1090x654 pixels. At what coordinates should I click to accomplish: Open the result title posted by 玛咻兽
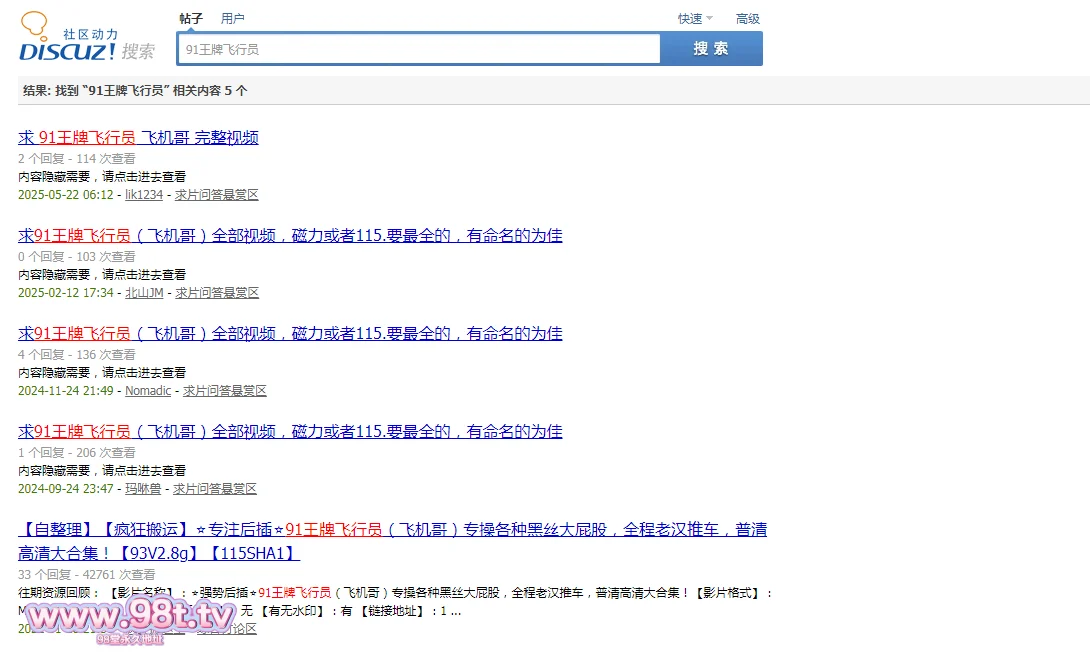click(290, 432)
